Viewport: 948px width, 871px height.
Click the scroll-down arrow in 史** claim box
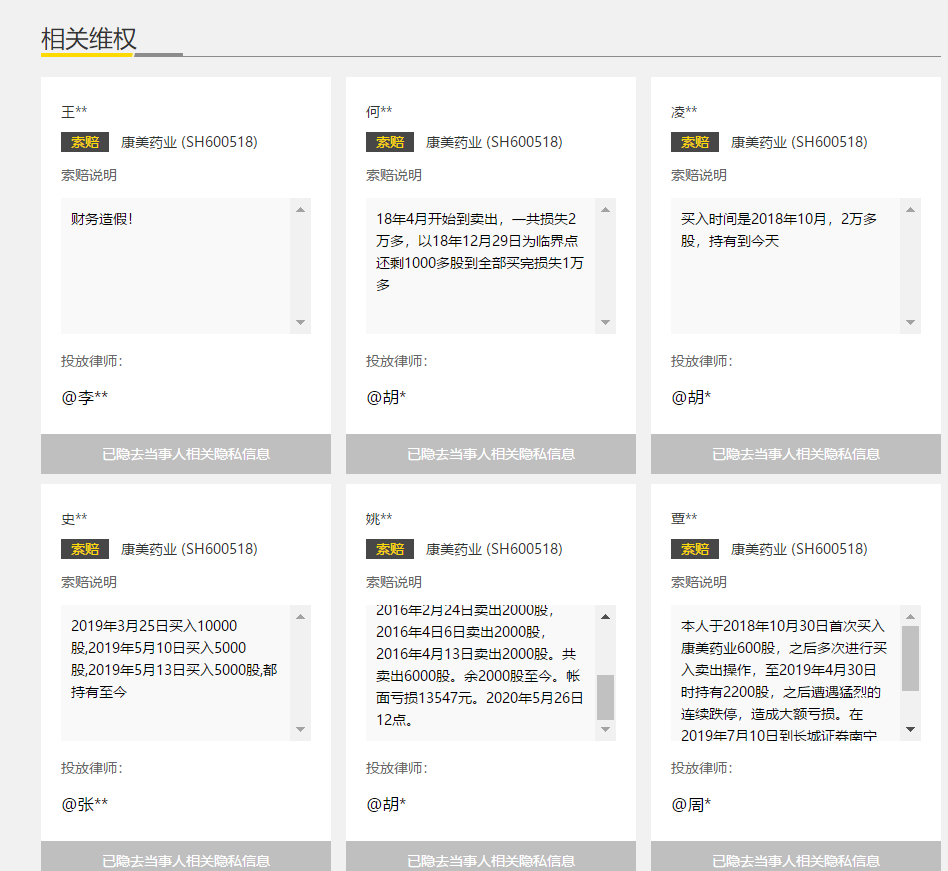[x=300, y=730]
